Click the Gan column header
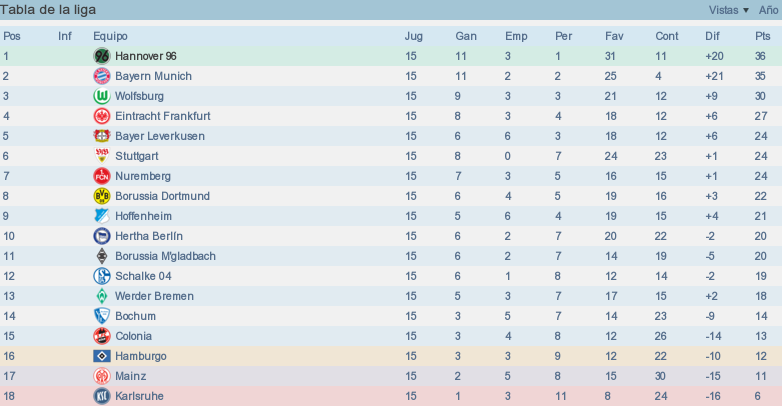This screenshot has width=782, height=406. 466,36
